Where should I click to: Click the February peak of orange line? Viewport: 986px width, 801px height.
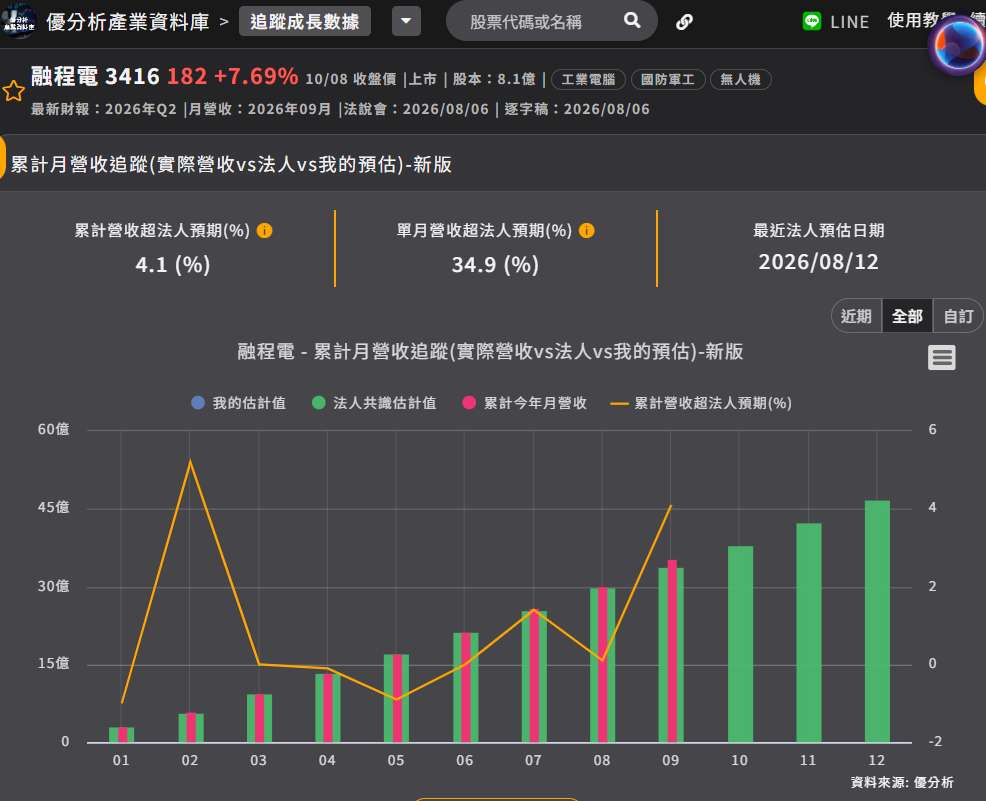click(190, 461)
